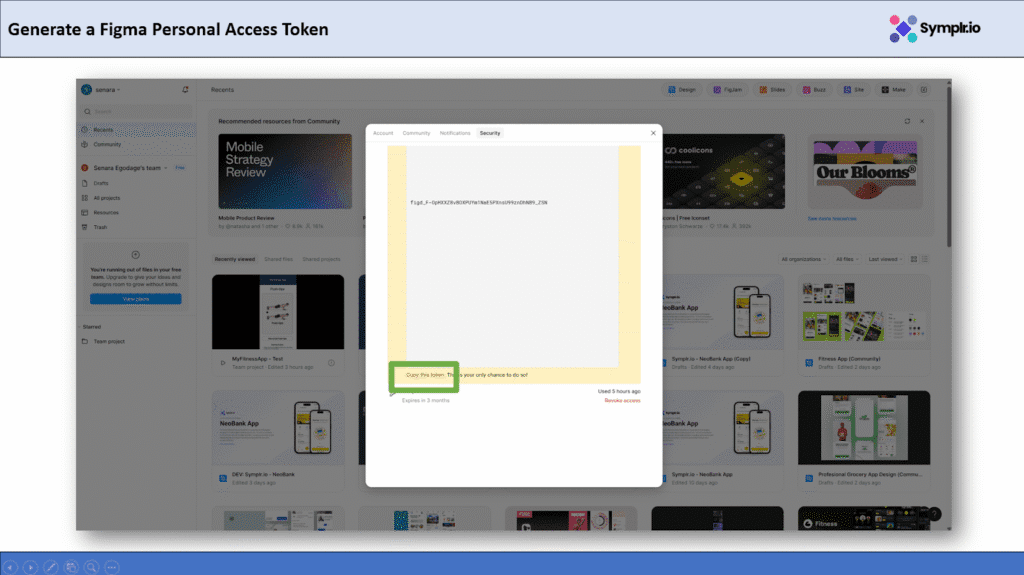Switch to grid view of files
The height and width of the screenshot is (575, 1024).
click(x=913, y=259)
